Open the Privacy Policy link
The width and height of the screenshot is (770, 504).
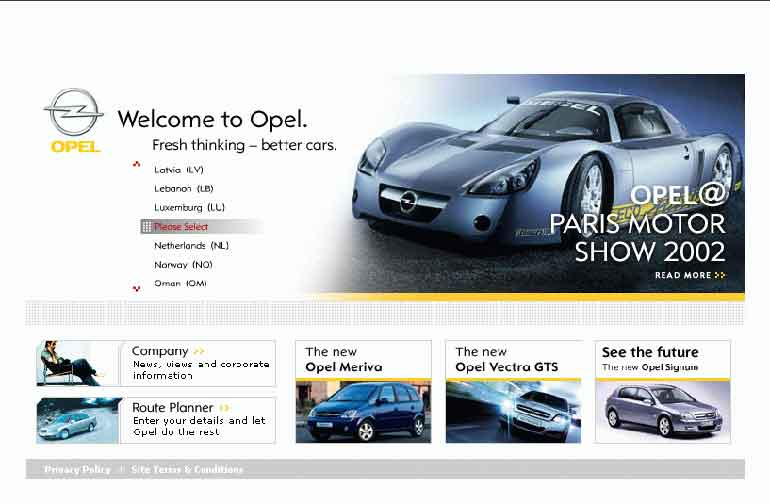click(78, 469)
